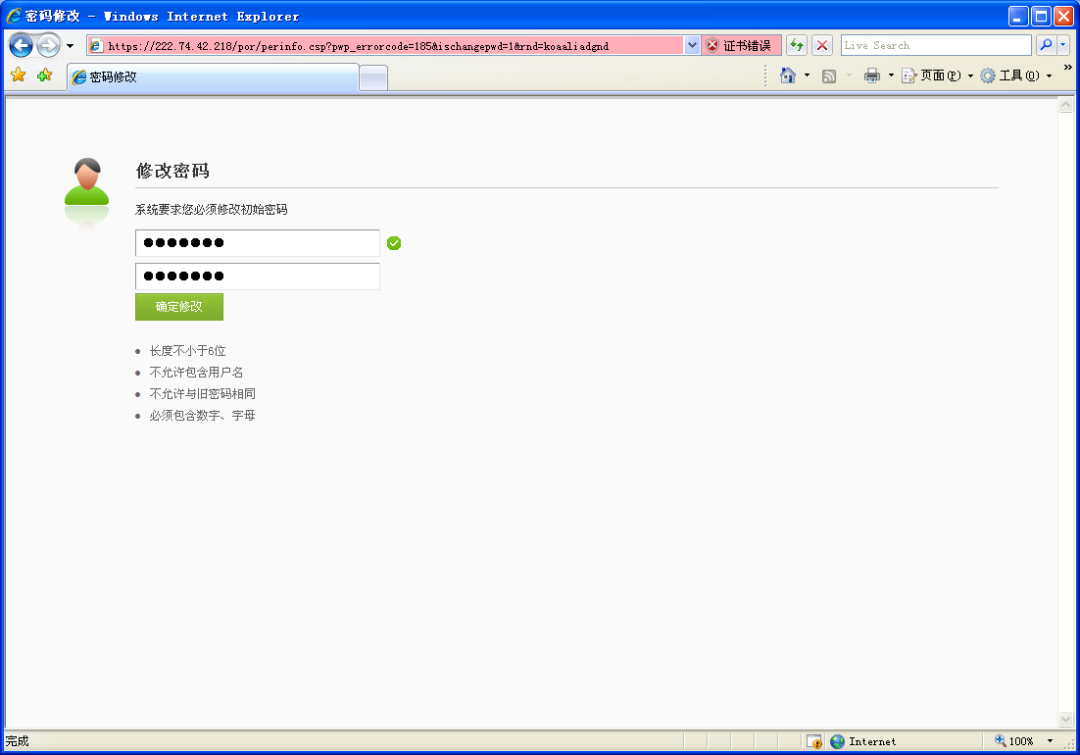Screen dimensions: 1080x755
Task: Select the 密码修改 browser tab
Action: pyautogui.click(x=213, y=77)
